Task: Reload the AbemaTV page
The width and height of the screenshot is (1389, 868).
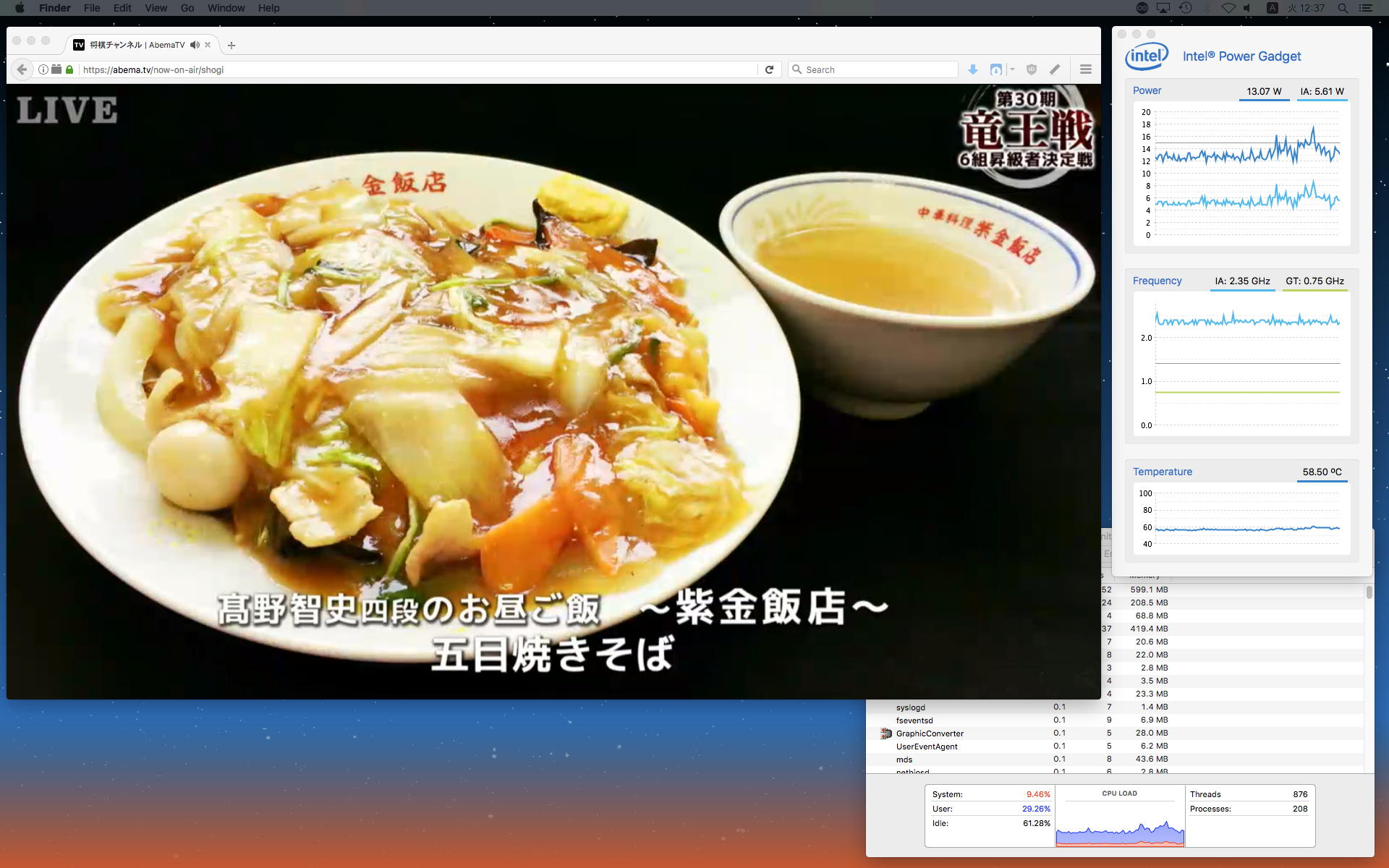Action: [769, 69]
